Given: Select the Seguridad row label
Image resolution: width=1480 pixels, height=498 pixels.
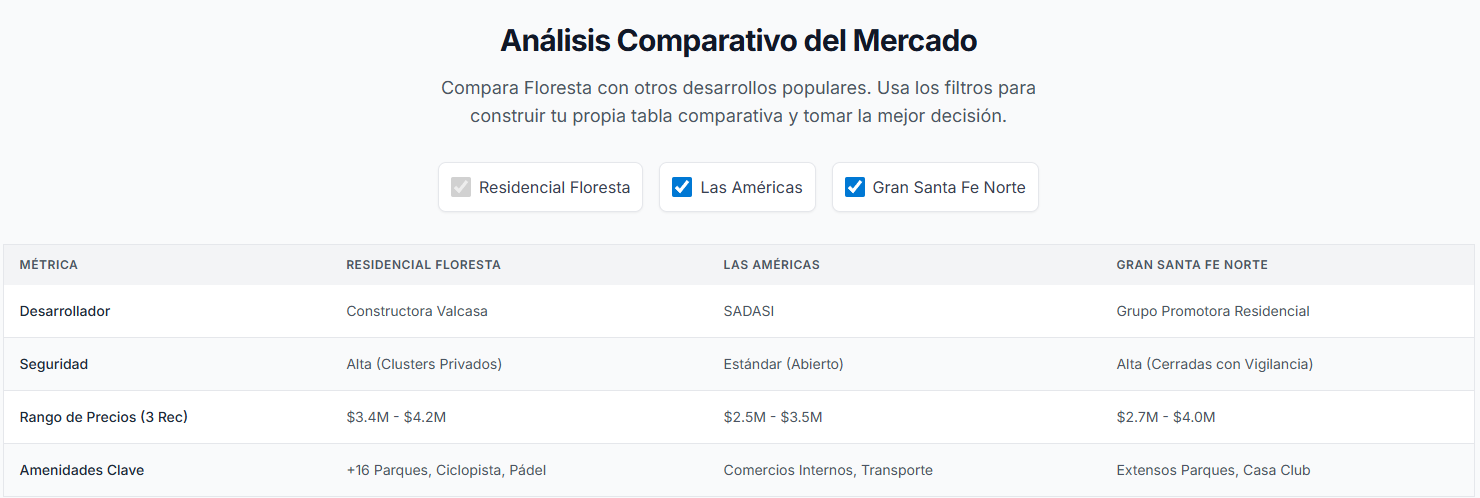Looking at the screenshot, I should (54, 364).
